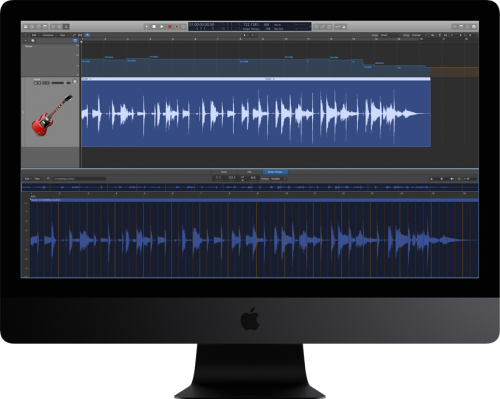Open List Editors from right control bar

[x=454, y=27]
